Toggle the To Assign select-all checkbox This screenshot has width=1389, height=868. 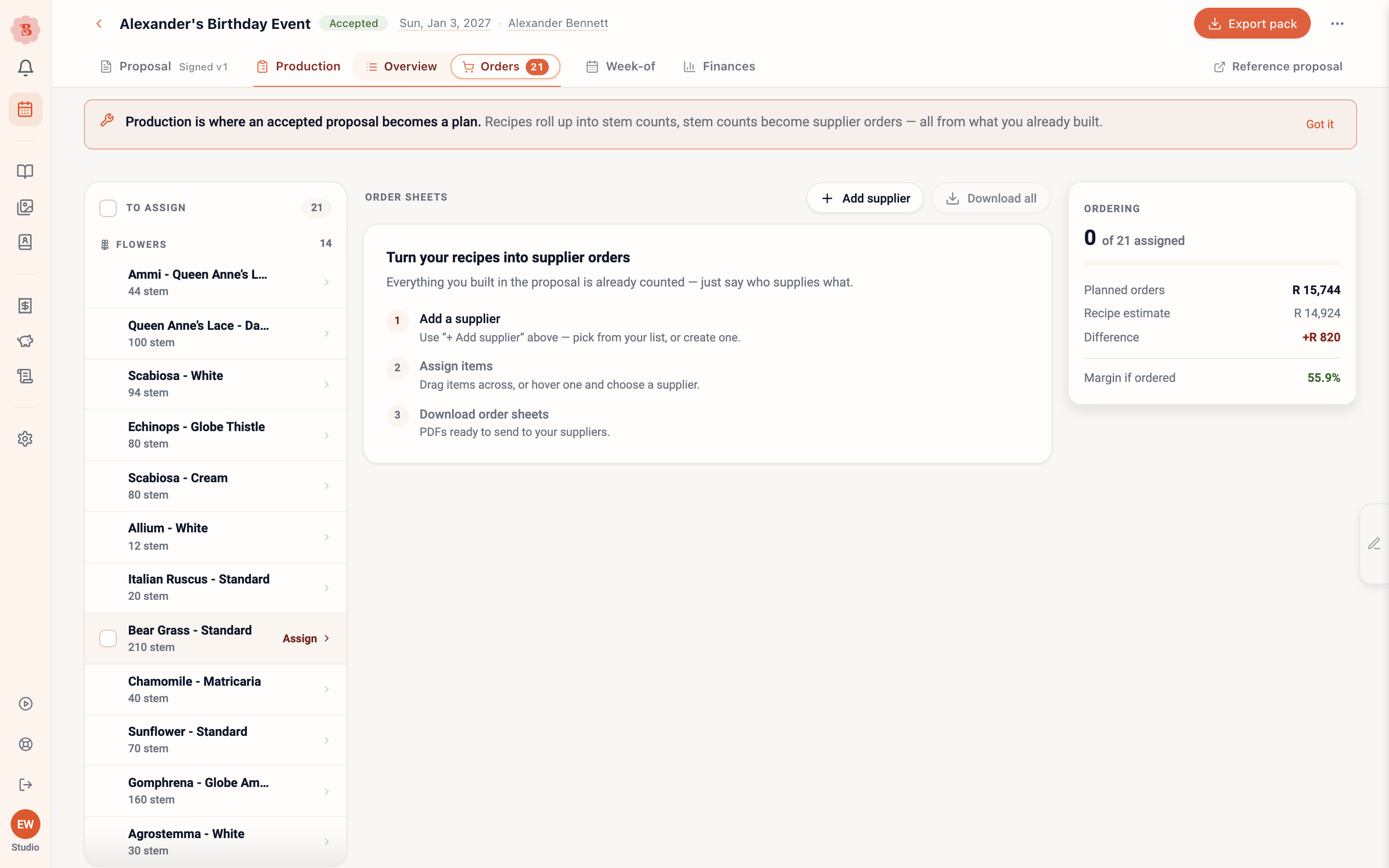[108, 208]
